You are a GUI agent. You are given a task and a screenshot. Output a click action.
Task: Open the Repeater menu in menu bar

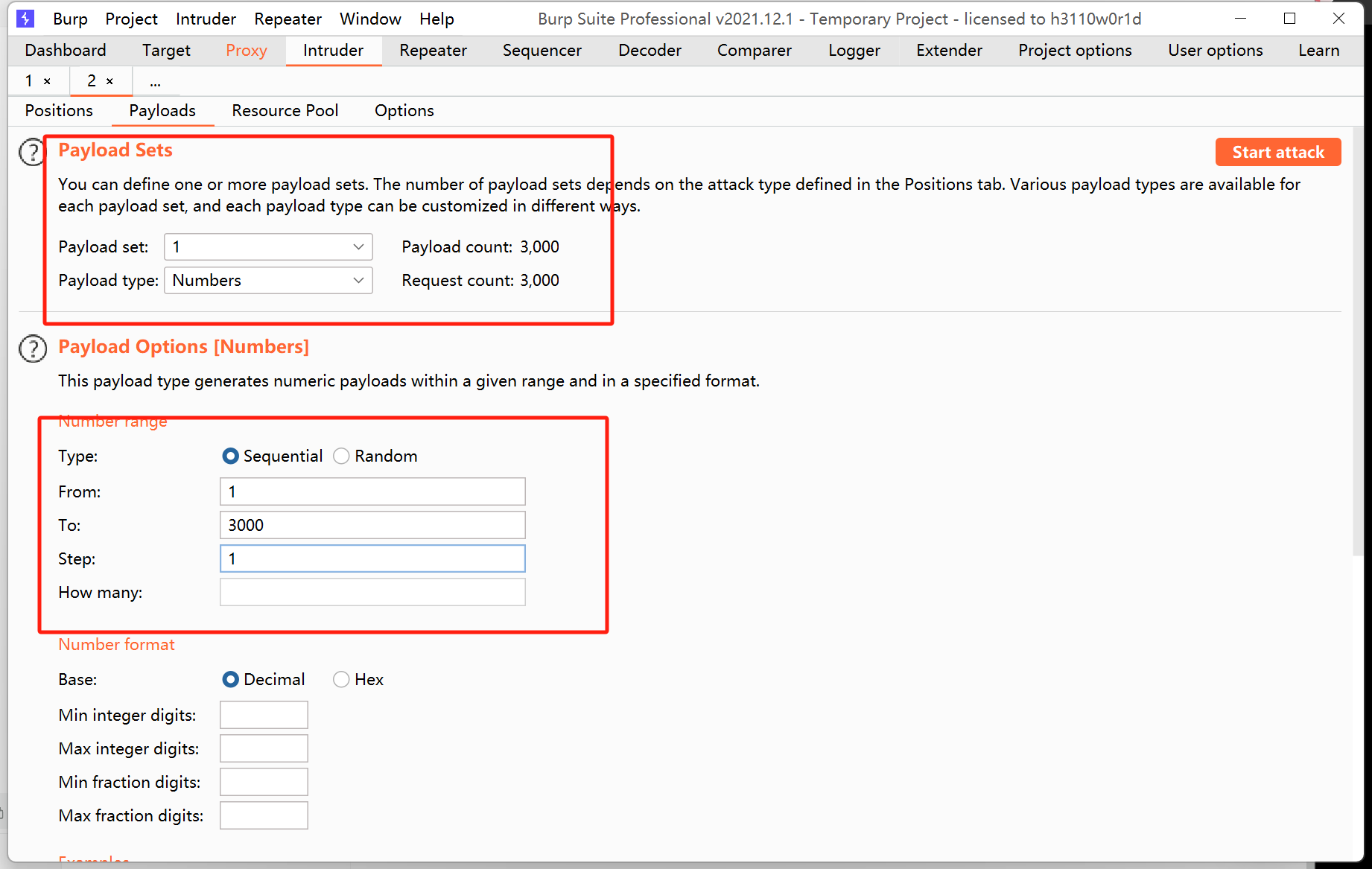pyautogui.click(x=288, y=19)
